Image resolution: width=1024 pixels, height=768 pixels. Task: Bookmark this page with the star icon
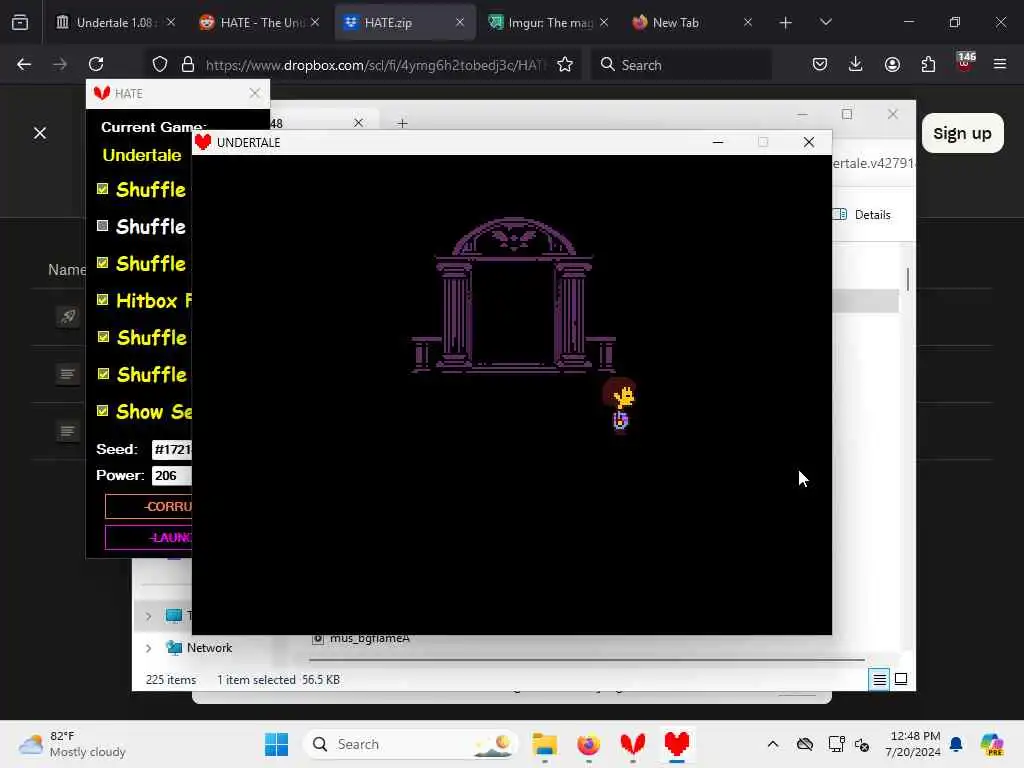click(x=565, y=64)
